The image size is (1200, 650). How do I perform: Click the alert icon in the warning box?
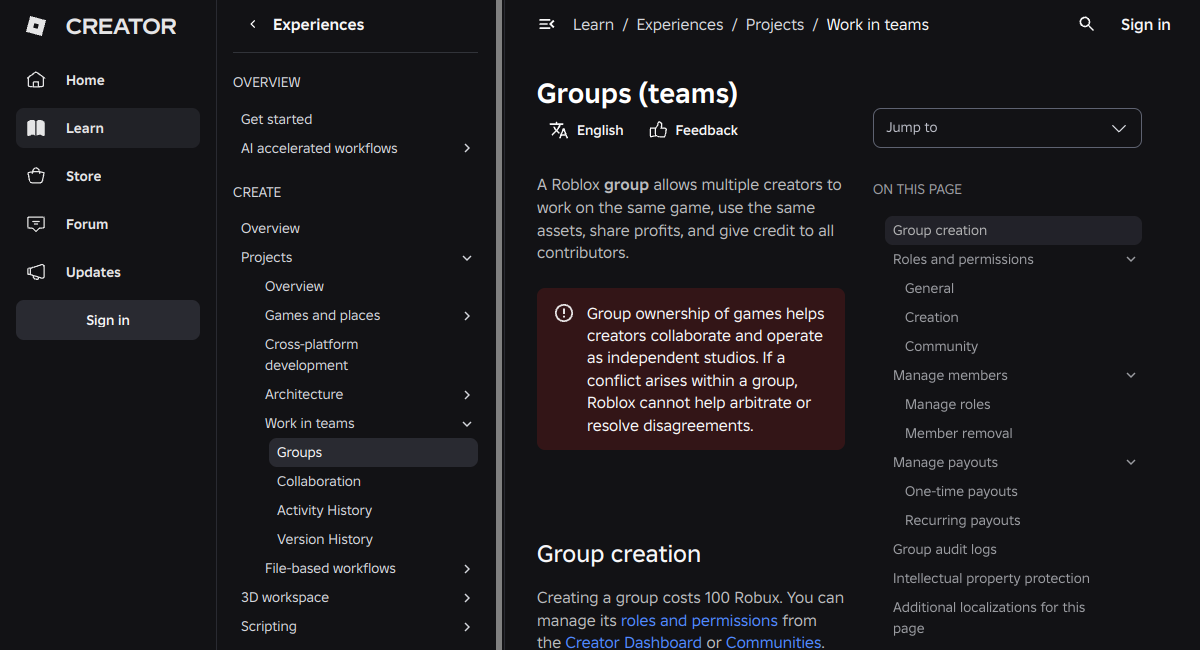tap(564, 313)
